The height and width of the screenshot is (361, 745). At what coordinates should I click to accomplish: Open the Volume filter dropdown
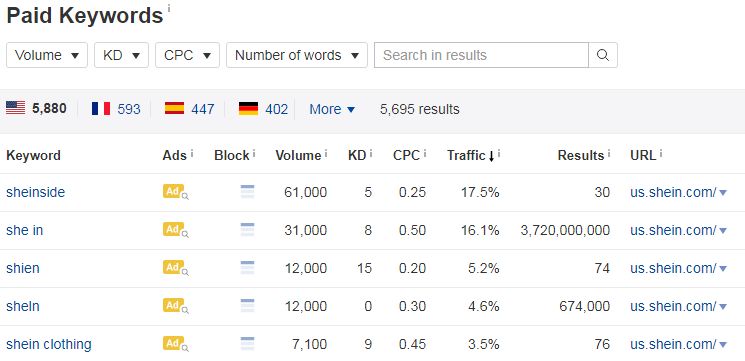47,55
